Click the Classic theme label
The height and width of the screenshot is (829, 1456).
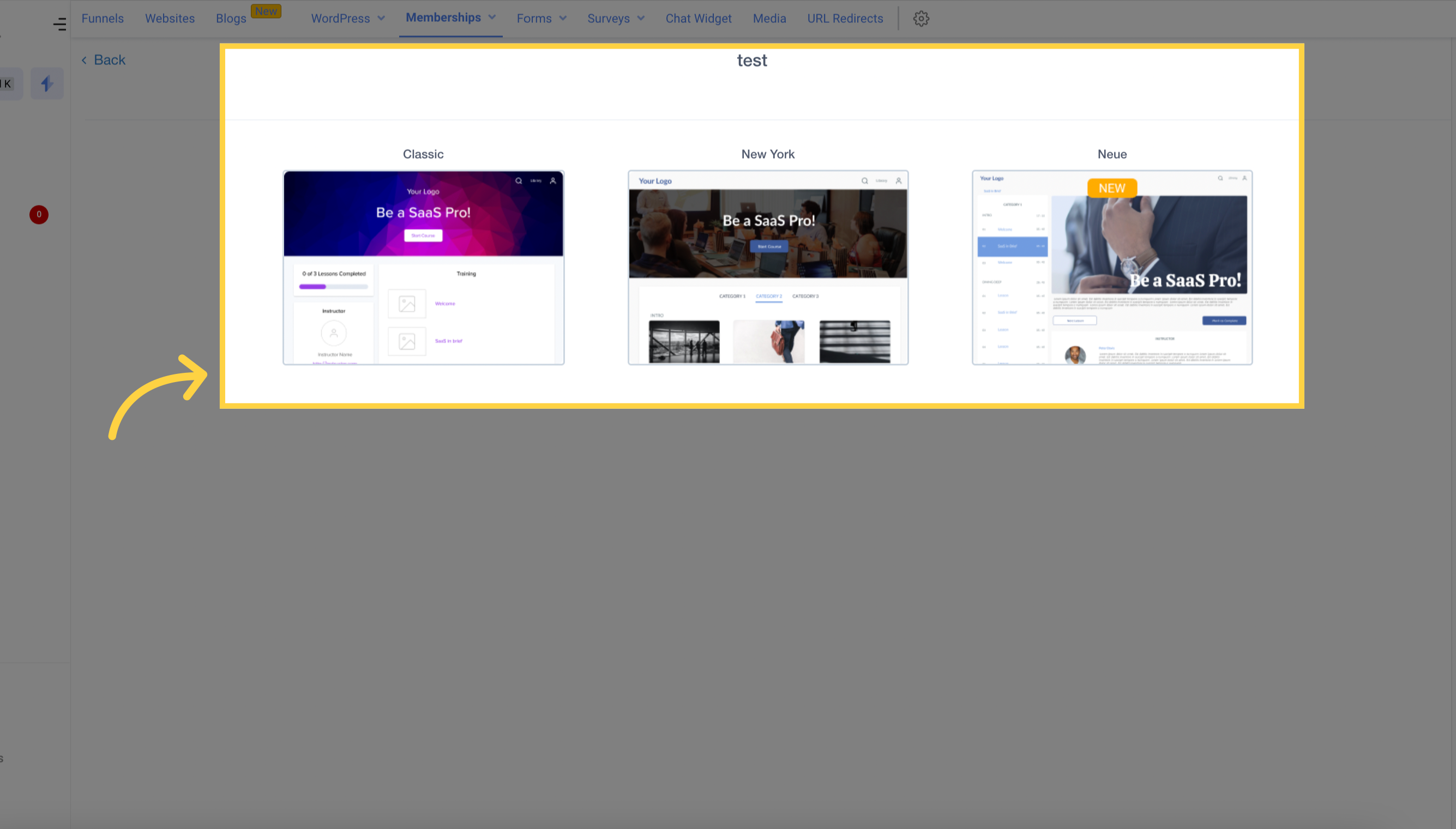(x=423, y=154)
